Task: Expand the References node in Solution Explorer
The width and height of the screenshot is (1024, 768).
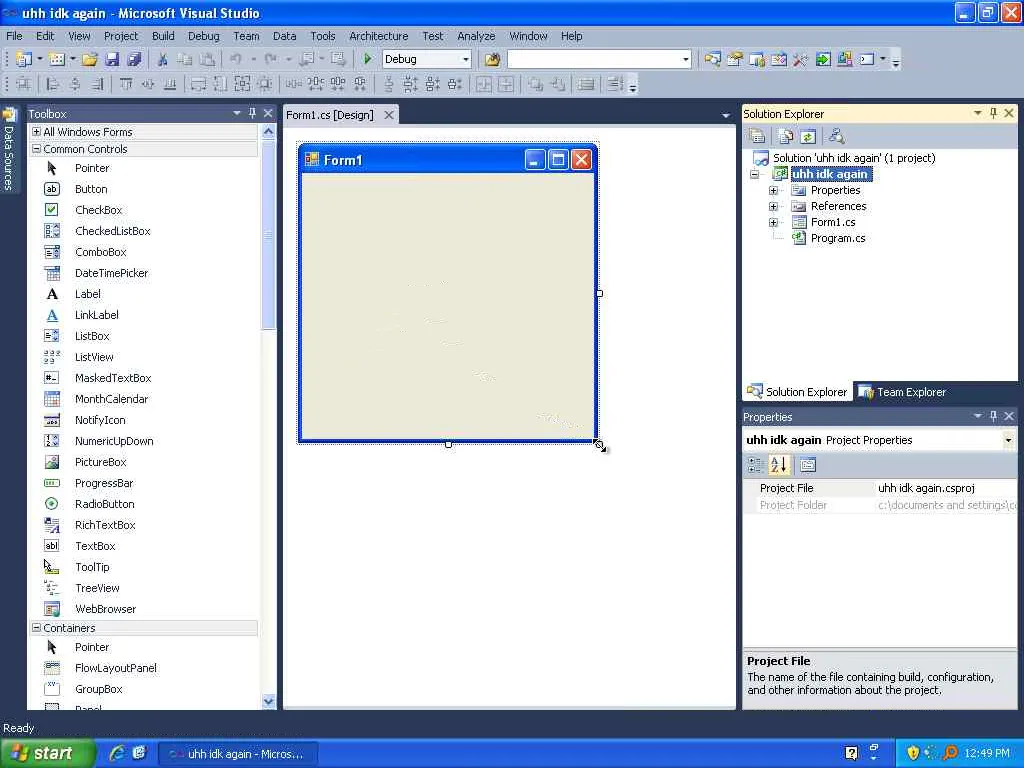Action: (773, 206)
